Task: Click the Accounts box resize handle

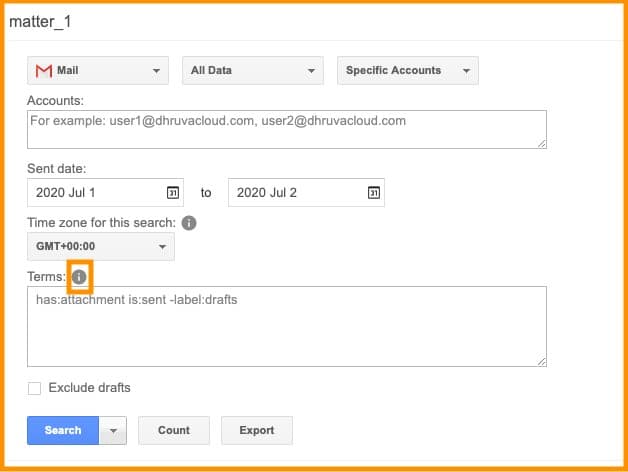Action: [x=541, y=143]
